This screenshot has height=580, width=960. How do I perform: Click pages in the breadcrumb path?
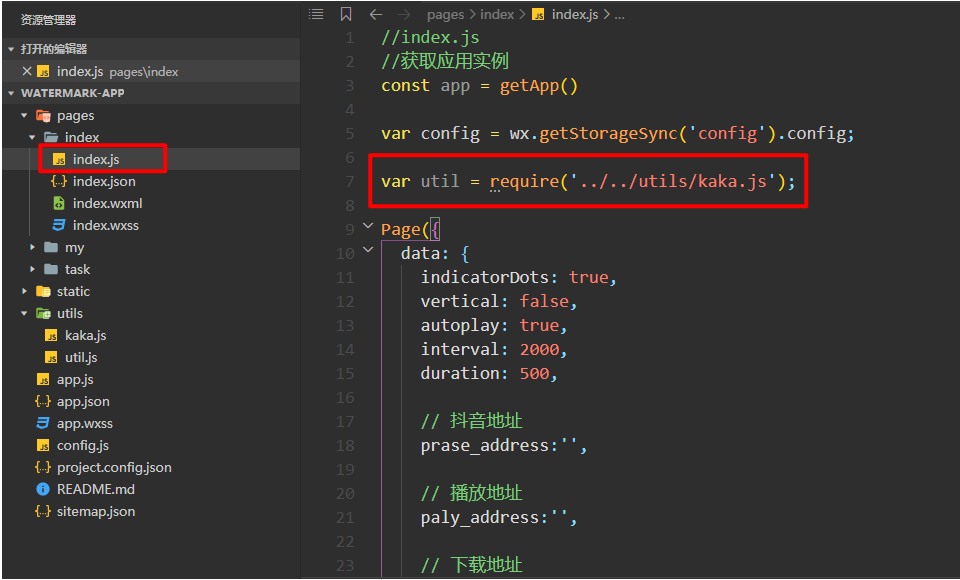pos(445,15)
